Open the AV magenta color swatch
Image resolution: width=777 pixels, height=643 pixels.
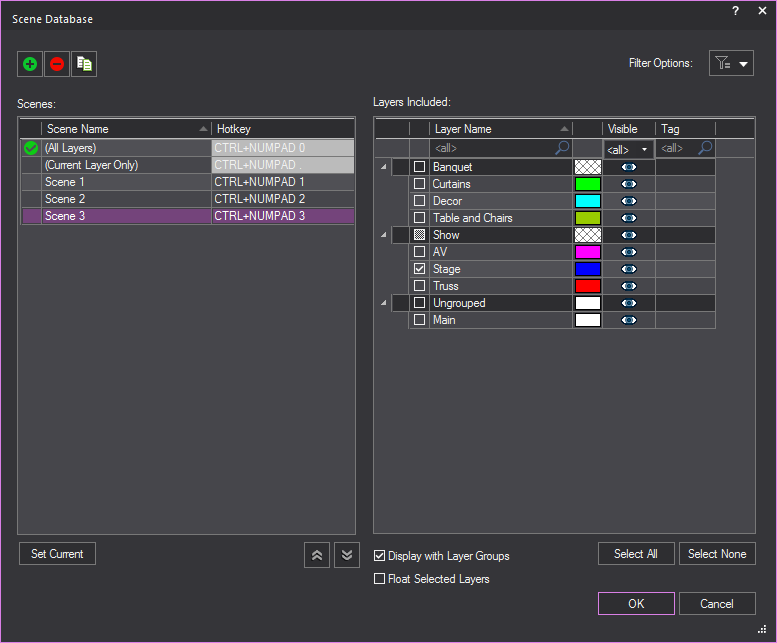point(588,252)
